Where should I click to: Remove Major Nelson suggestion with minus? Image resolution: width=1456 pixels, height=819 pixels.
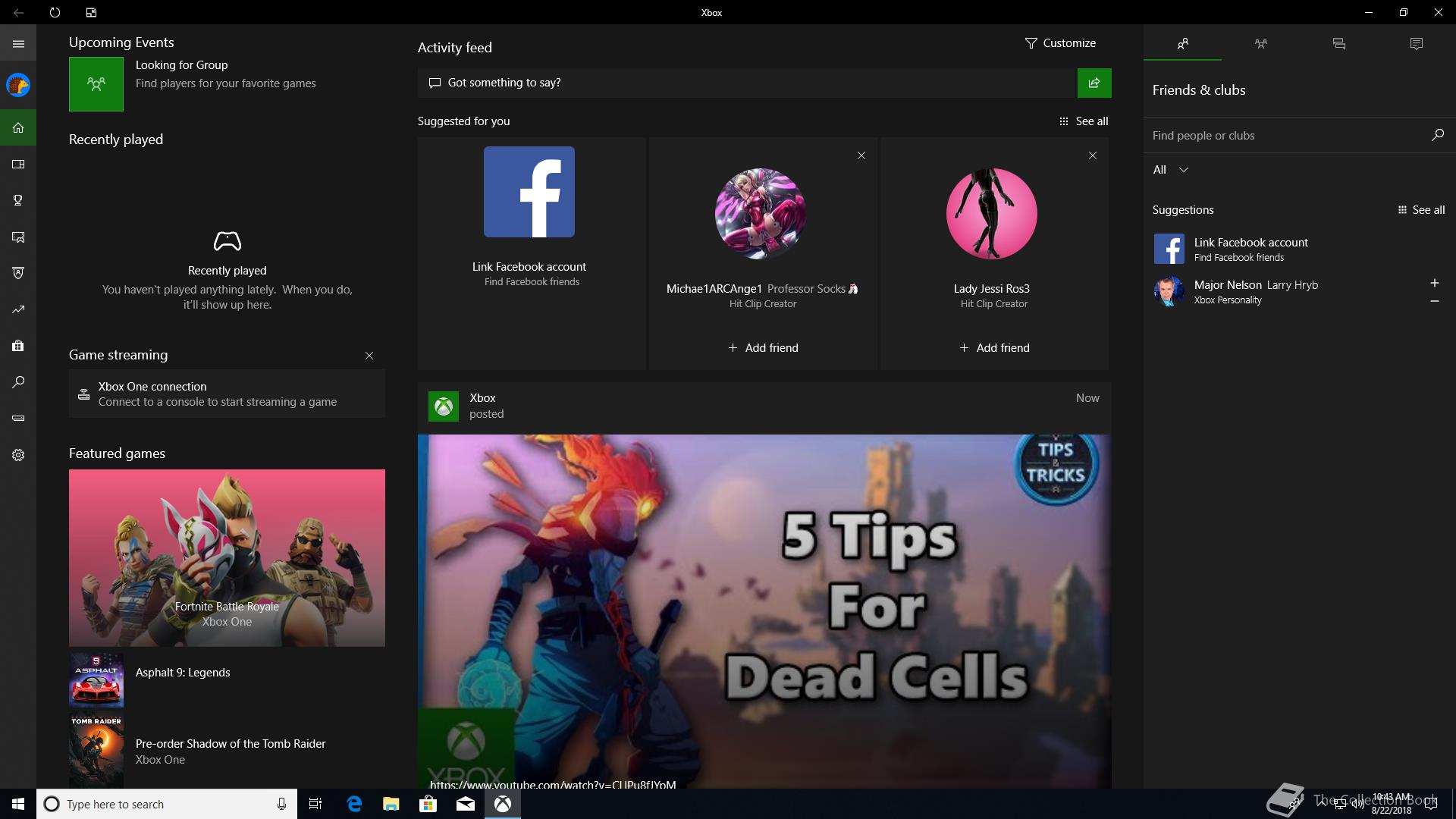tap(1435, 301)
